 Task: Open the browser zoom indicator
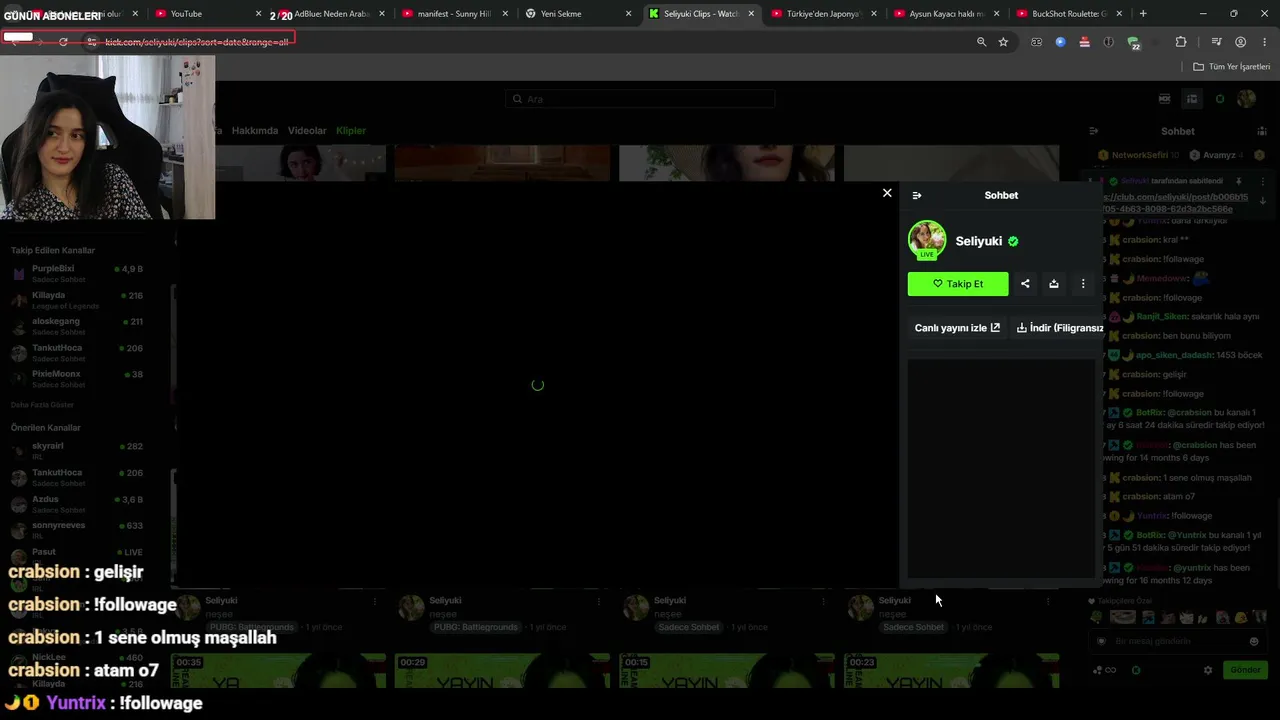coord(981,42)
